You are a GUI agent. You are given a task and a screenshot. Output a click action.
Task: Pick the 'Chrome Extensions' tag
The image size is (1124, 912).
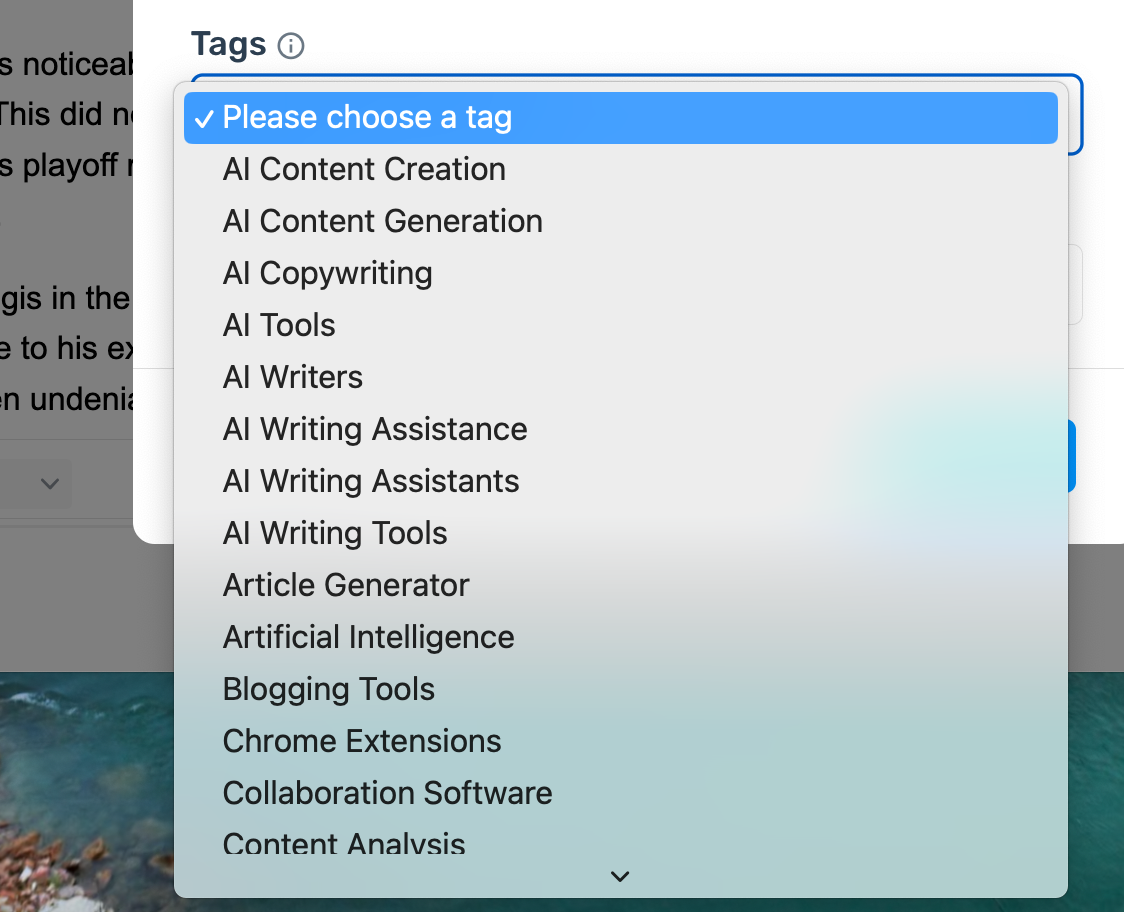(362, 742)
